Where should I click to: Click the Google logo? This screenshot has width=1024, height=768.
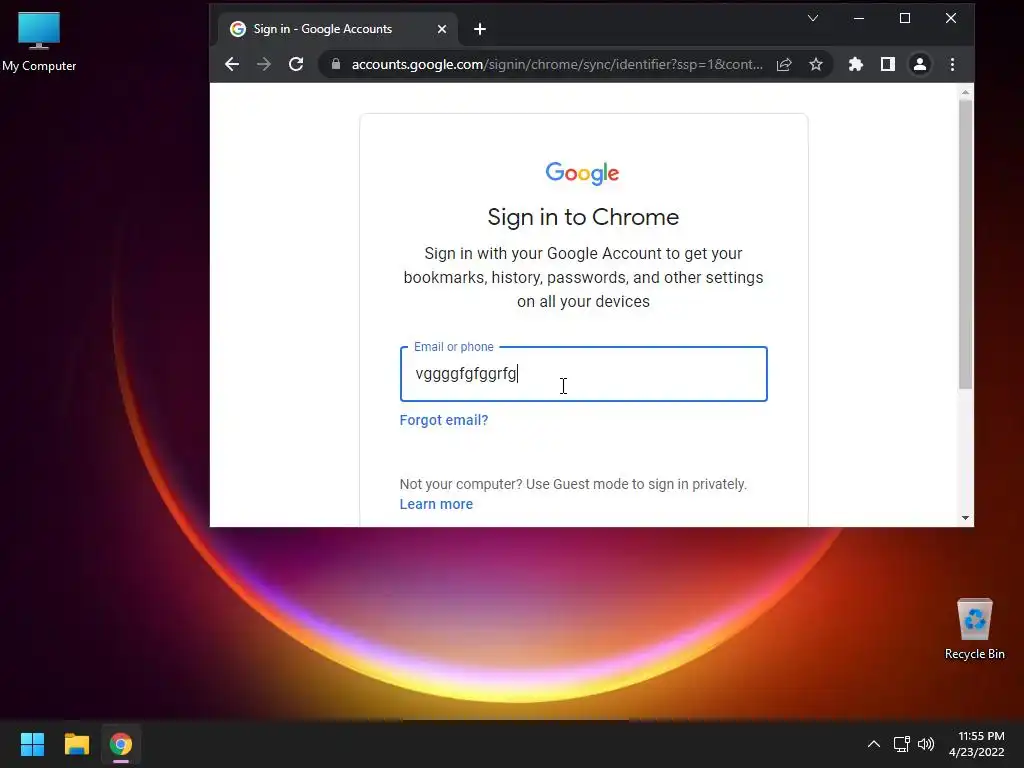583,173
